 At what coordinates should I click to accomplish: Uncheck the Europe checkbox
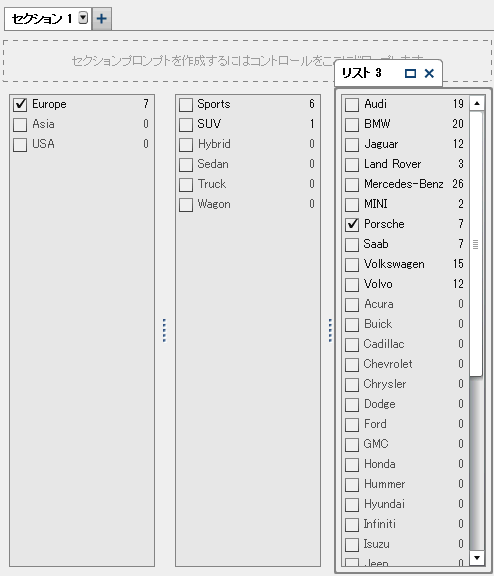tap(20, 105)
